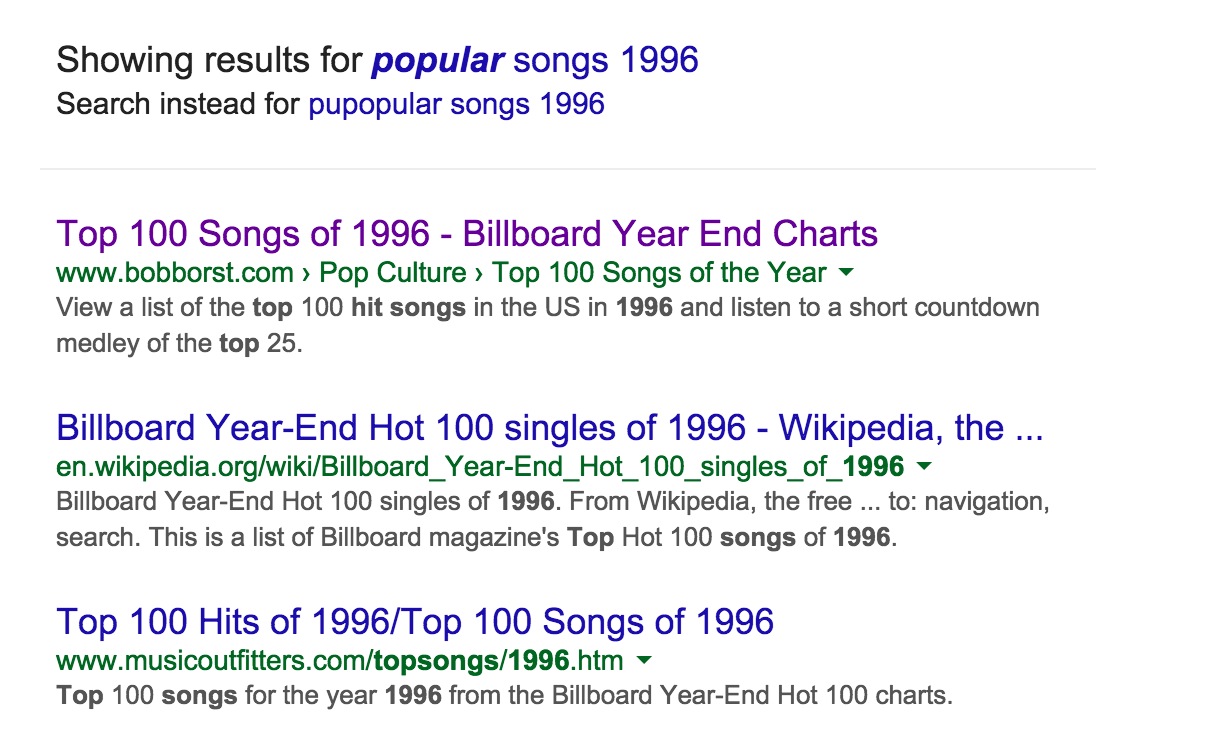Select the "Pop Culture" breadcrumb
1230x736 pixels.
point(393,273)
